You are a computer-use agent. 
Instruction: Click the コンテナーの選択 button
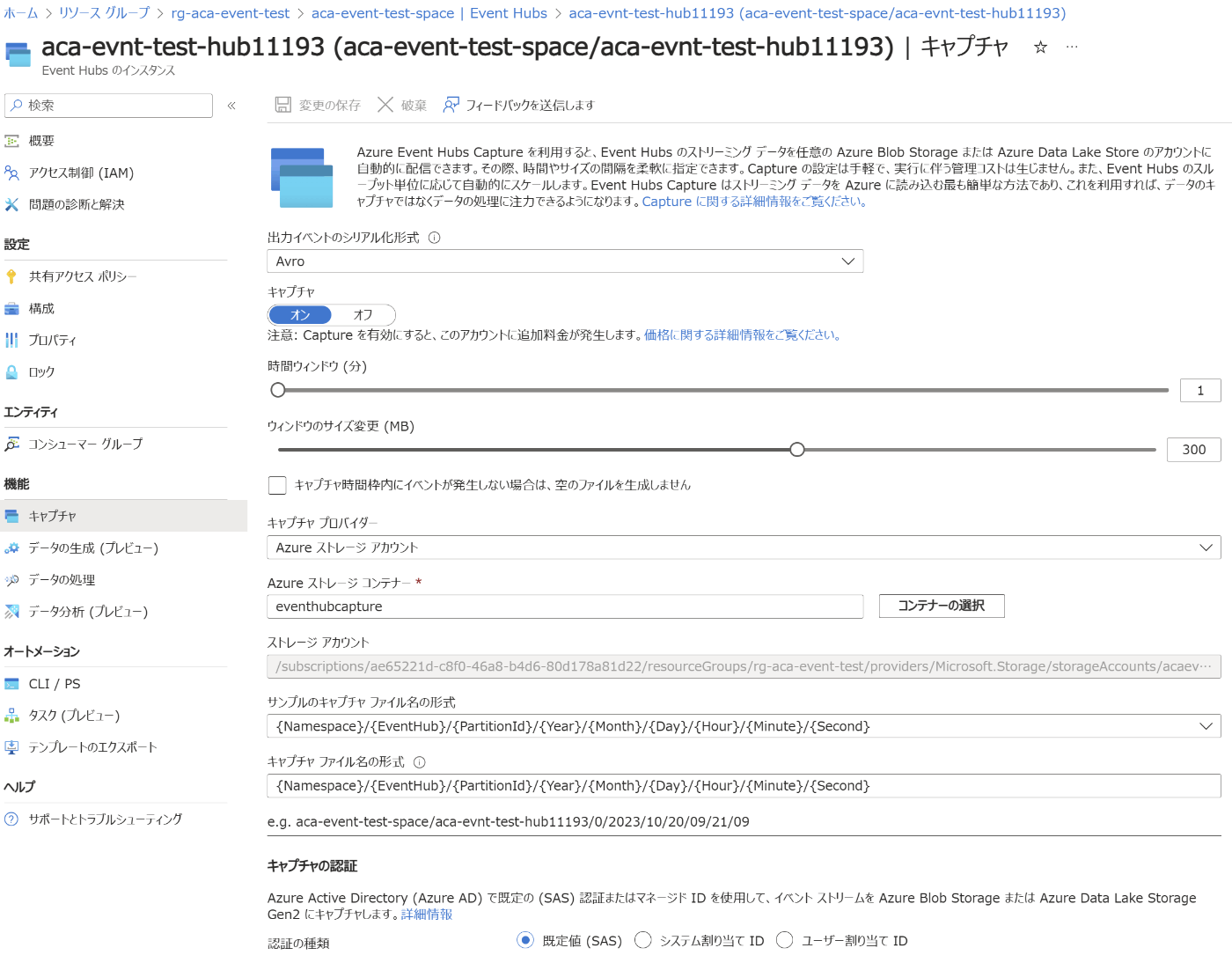[x=942, y=606]
